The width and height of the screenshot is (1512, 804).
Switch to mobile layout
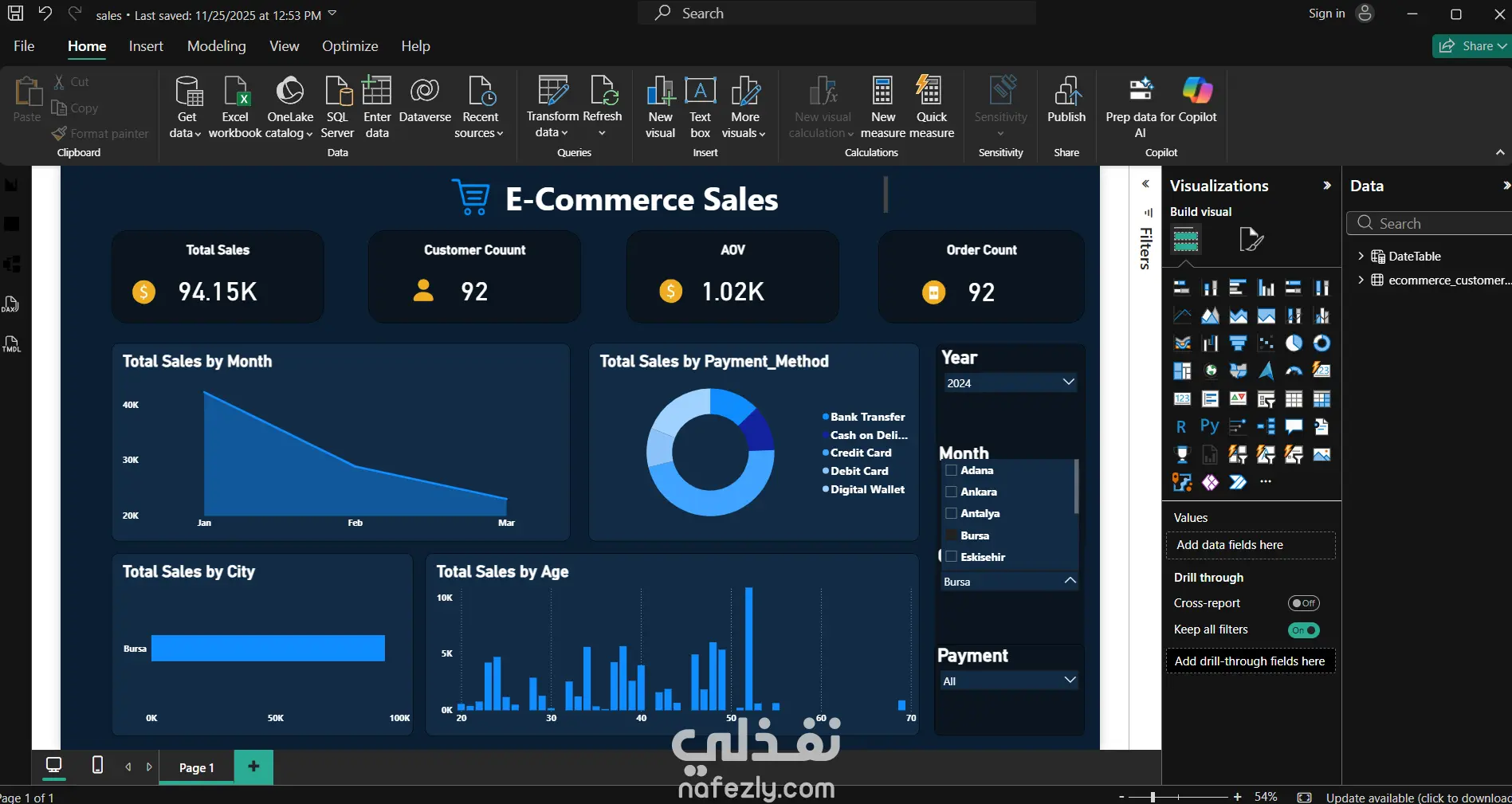(x=97, y=766)
